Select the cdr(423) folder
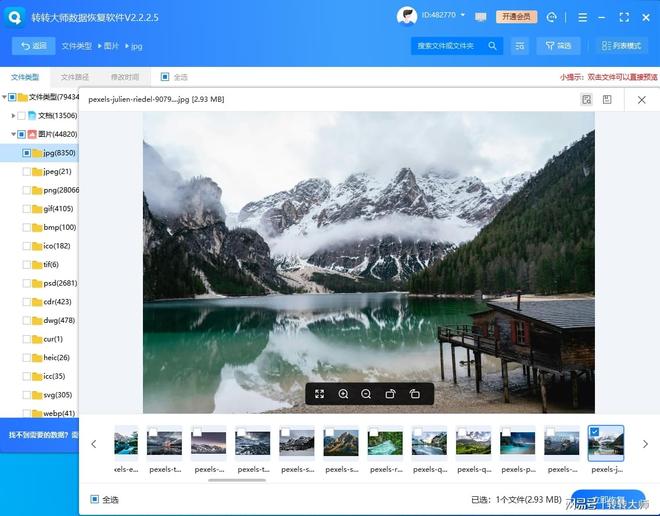 [52, 302]
